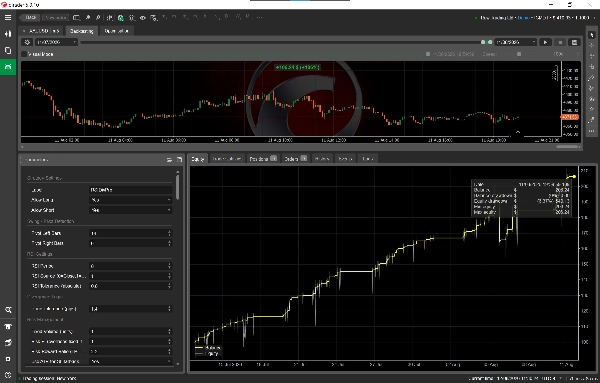Click the zoom in magnifier icon
Screen dimensions: 600x383
(x=88, y=18)
